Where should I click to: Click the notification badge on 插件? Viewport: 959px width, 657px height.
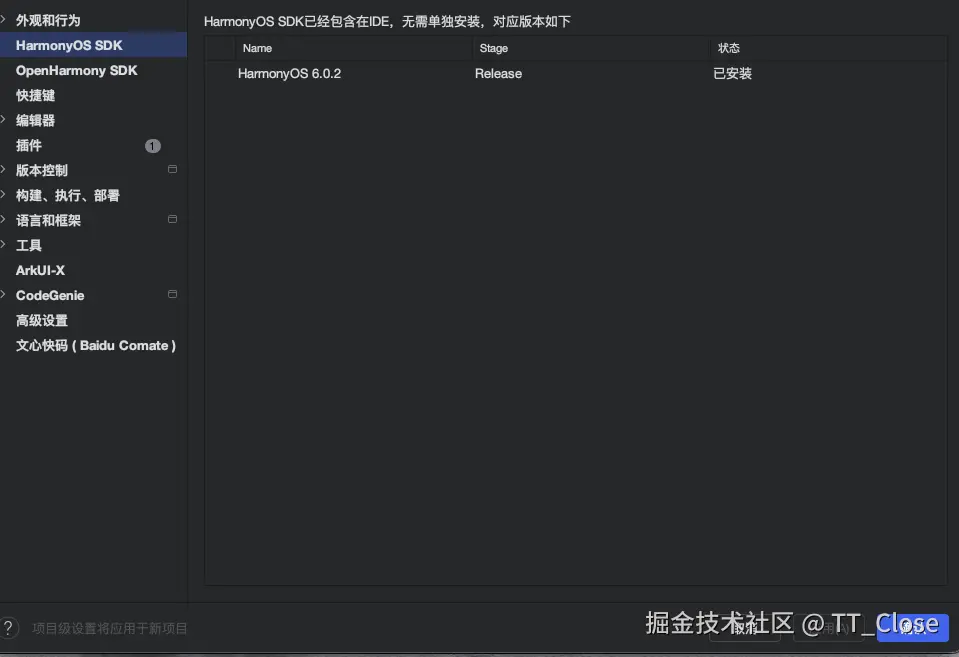(152, 145)
